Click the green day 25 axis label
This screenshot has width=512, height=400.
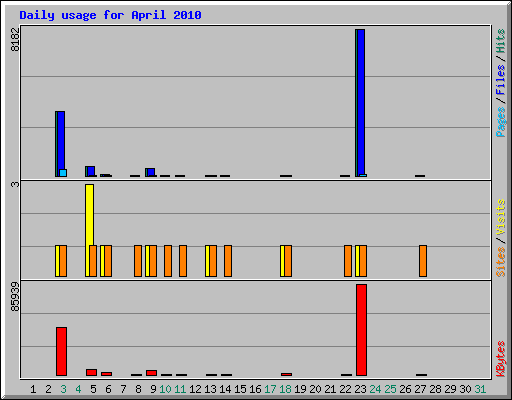click(x=390, y=389)
